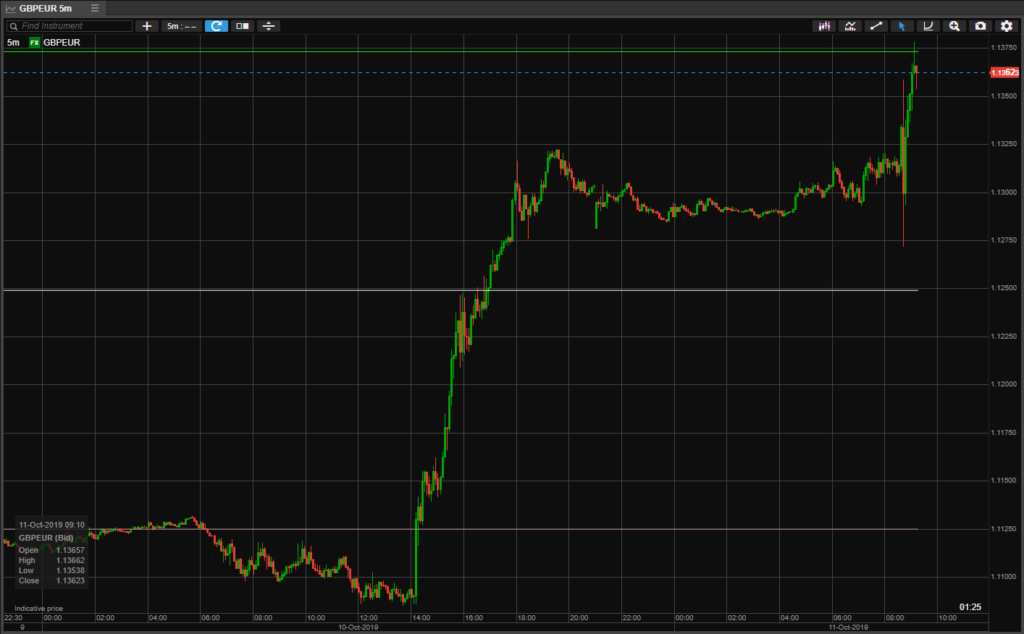Click the zoom in magnifier icon
This screenshot has width=1024, height=634.
[954, 26]
